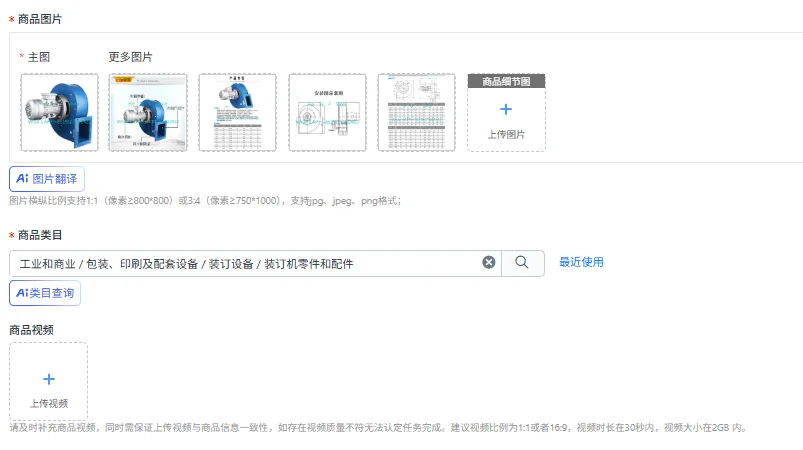
Task: Click the 商品类目 section heading
Action: (40, 235)
